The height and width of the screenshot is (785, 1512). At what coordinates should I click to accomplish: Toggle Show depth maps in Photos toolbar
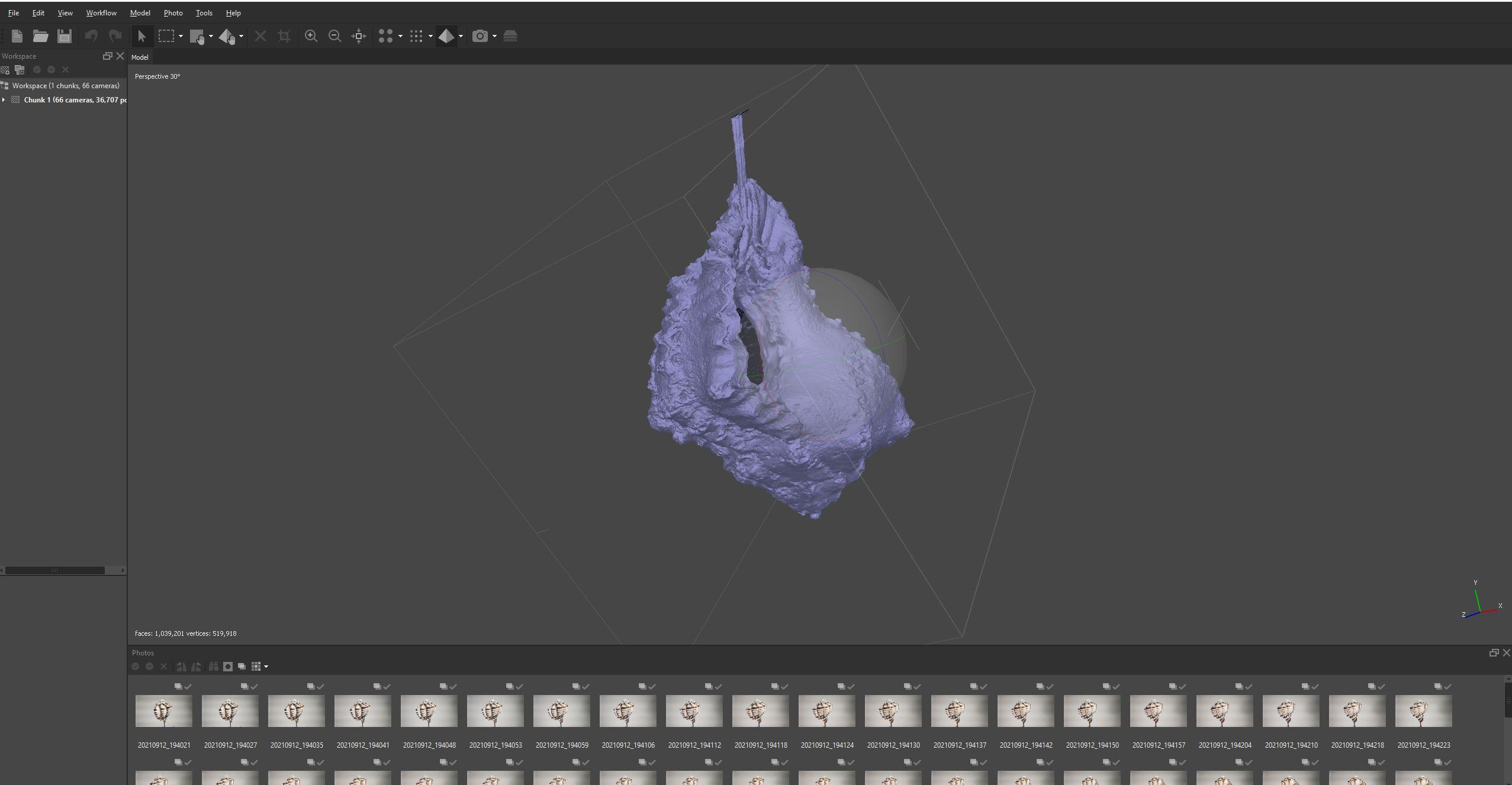click(x=242, y=667)
